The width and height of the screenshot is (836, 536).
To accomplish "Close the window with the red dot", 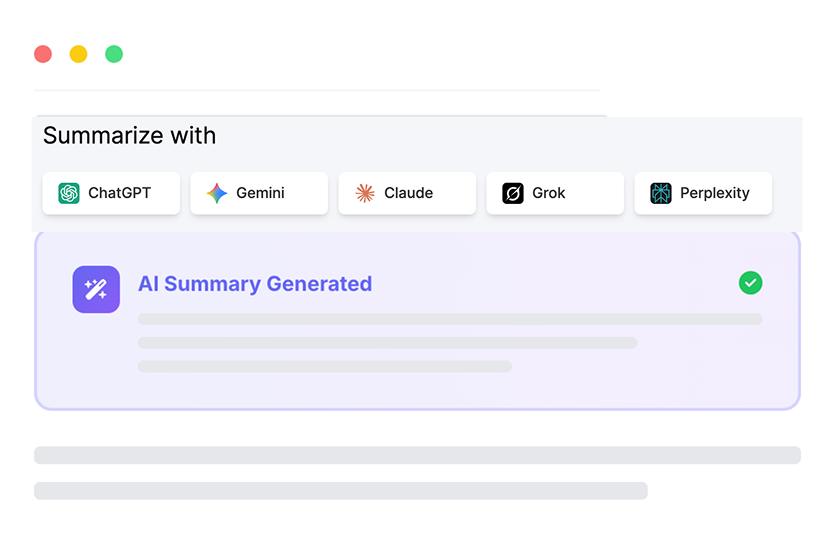I will click(43, 54).
